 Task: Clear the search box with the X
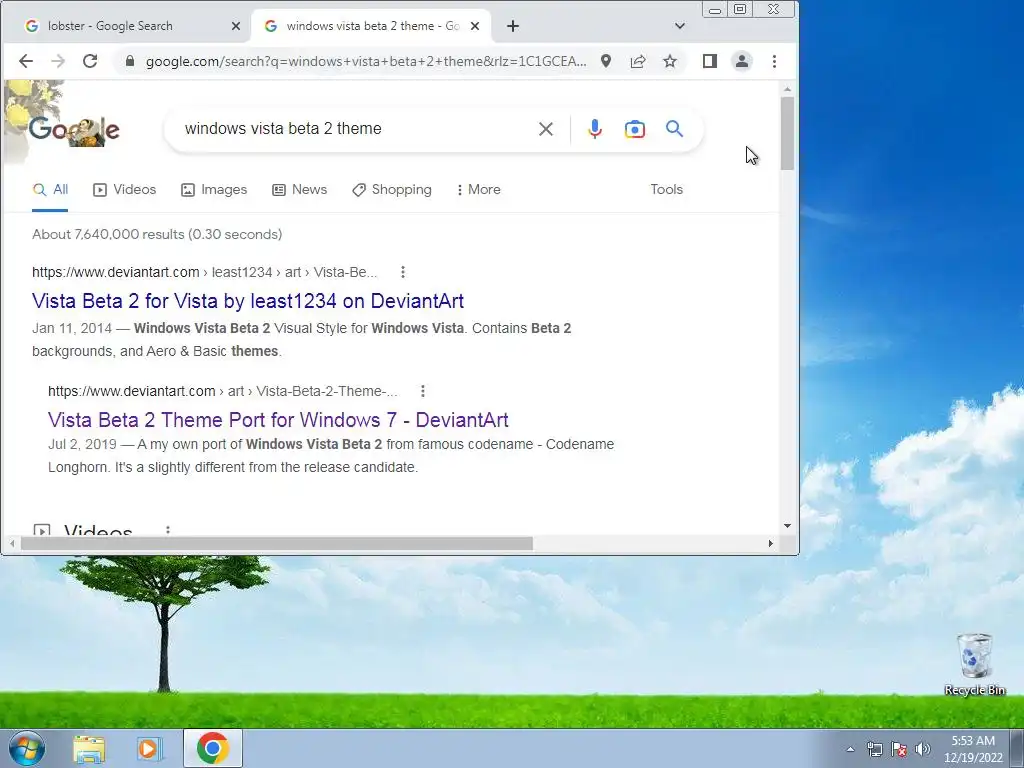click(546, 129)
